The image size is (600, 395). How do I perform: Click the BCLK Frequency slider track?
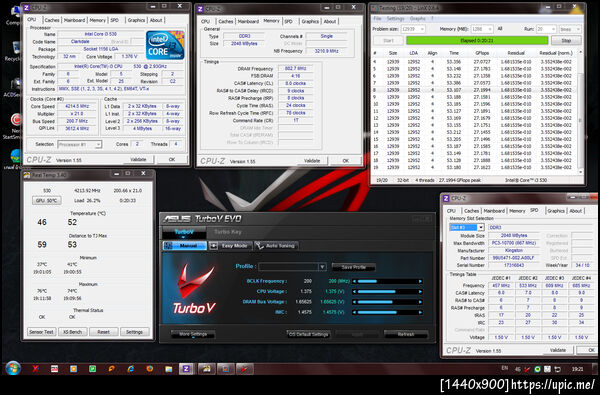pos(387,281)
